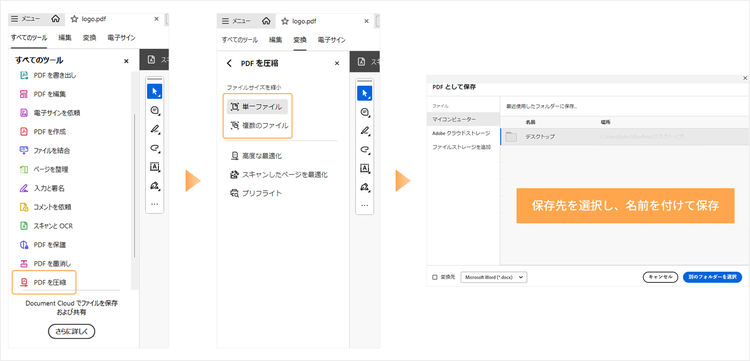750x361 pixels.
Task: Click すべてのツール list vertical scrollbar
Action: pyautogui.click(x=135, y=186)
